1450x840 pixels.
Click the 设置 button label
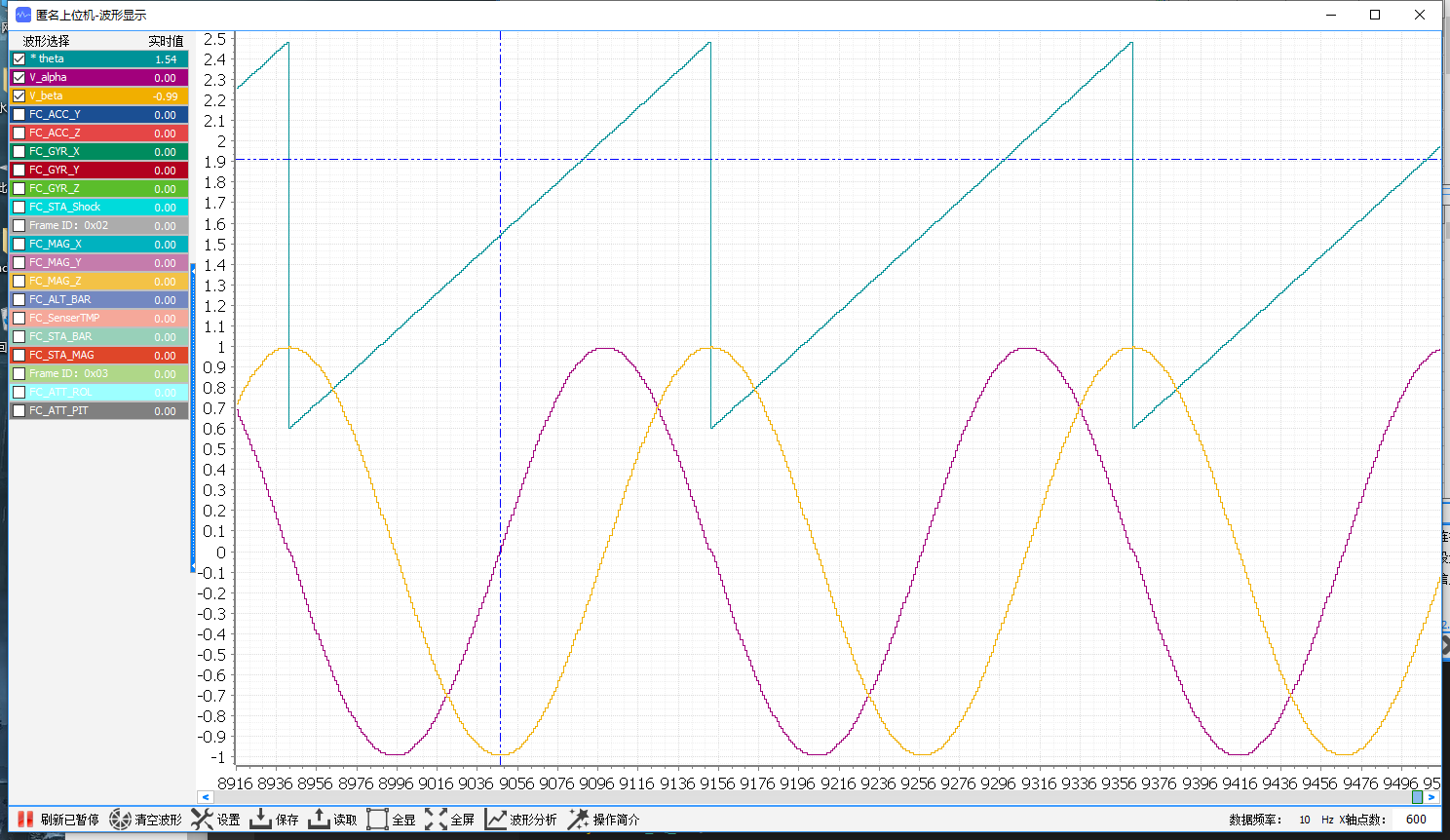228,821
